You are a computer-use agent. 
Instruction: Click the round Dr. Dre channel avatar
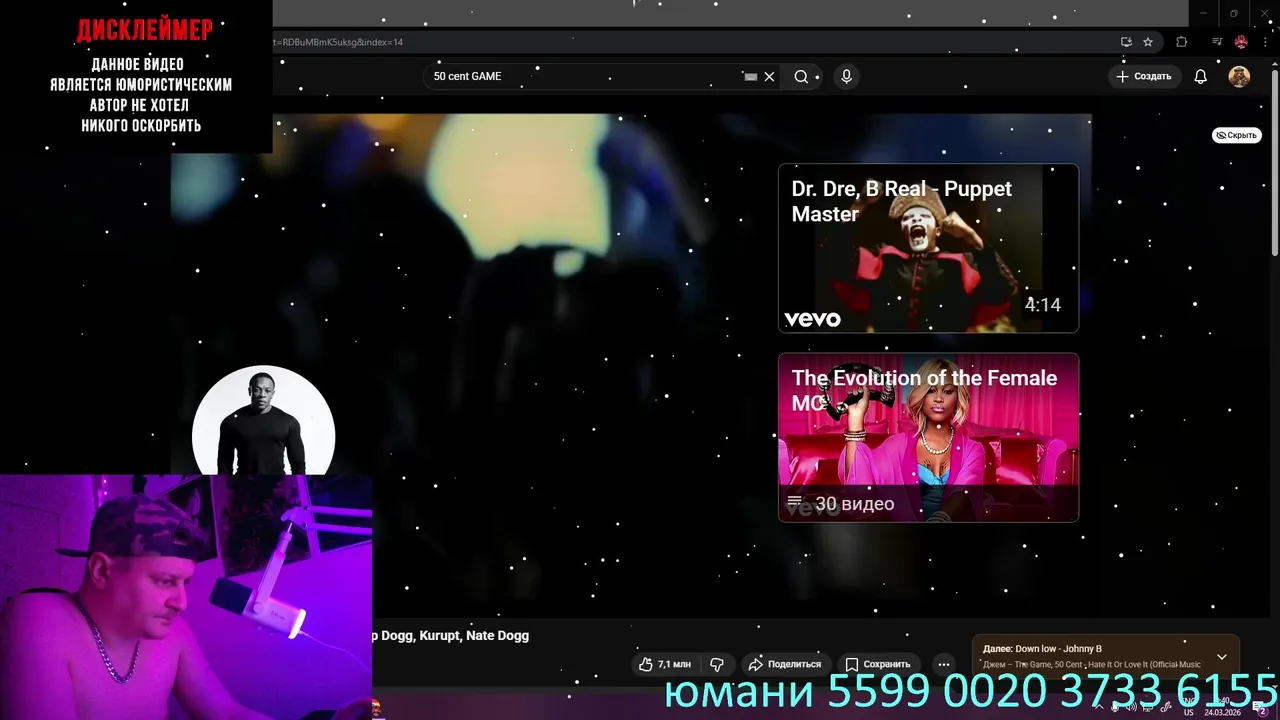click(x=264, y=420)
